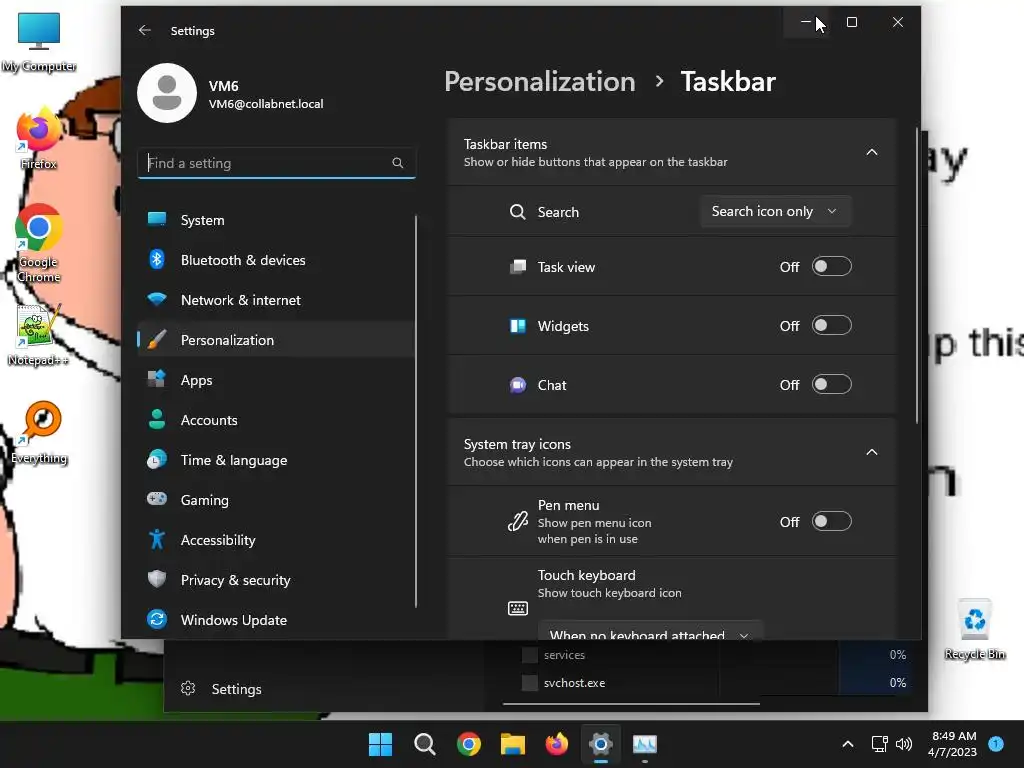Open Bluetooth & devices settings
Viewport: 1024px width, 768px height.
coord(276,260)
